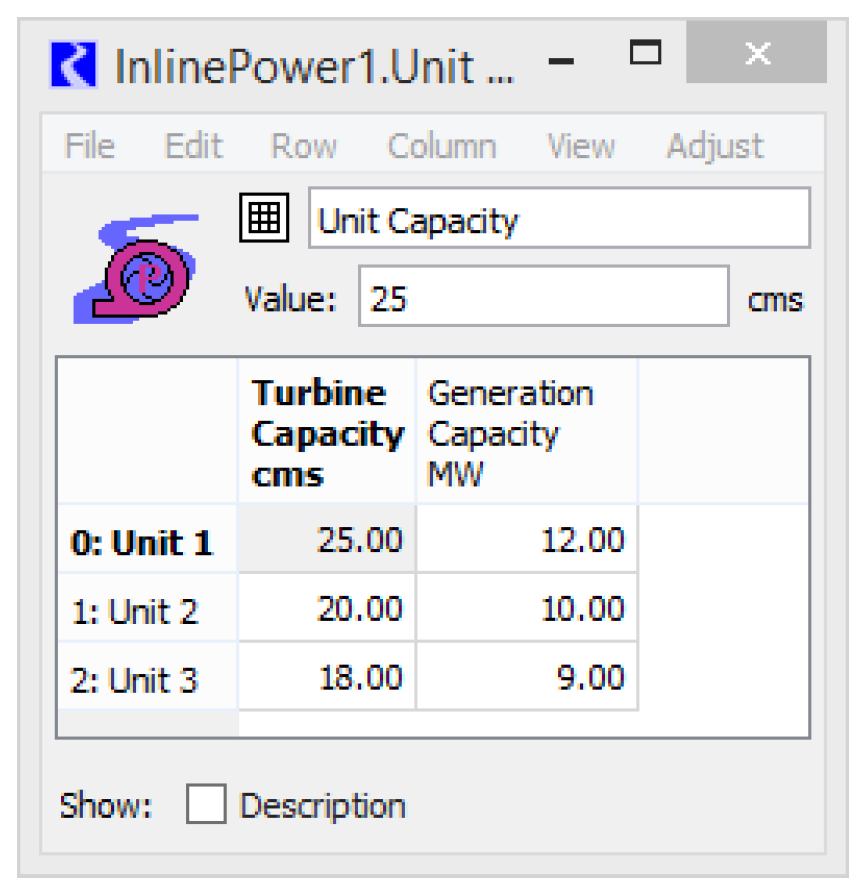Open the View menu
866x888 pixels.
[580, 146]
